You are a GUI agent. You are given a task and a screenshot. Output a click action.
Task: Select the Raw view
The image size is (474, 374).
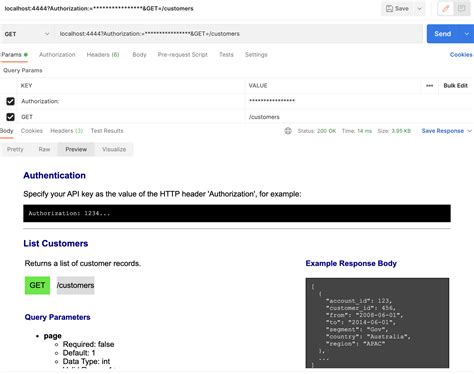(44, 149)
